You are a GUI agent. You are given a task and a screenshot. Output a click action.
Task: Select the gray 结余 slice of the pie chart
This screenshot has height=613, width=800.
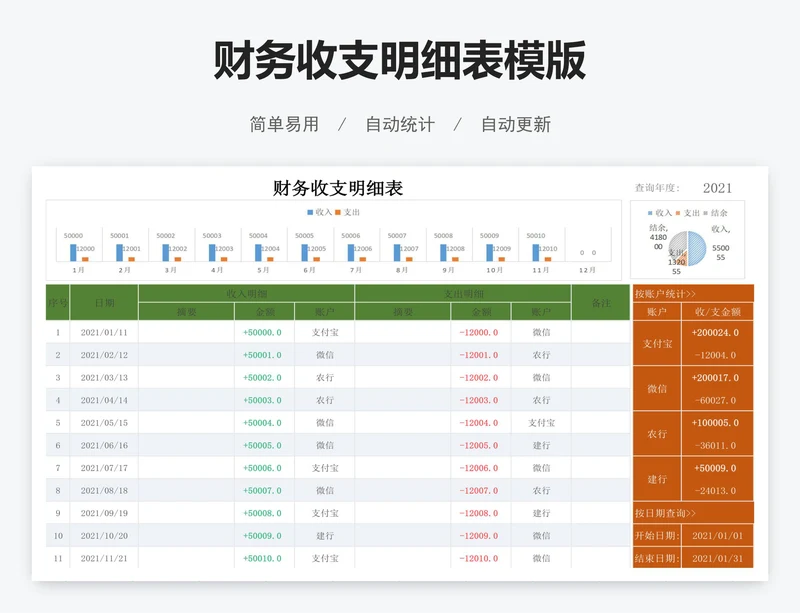point(678,242)
